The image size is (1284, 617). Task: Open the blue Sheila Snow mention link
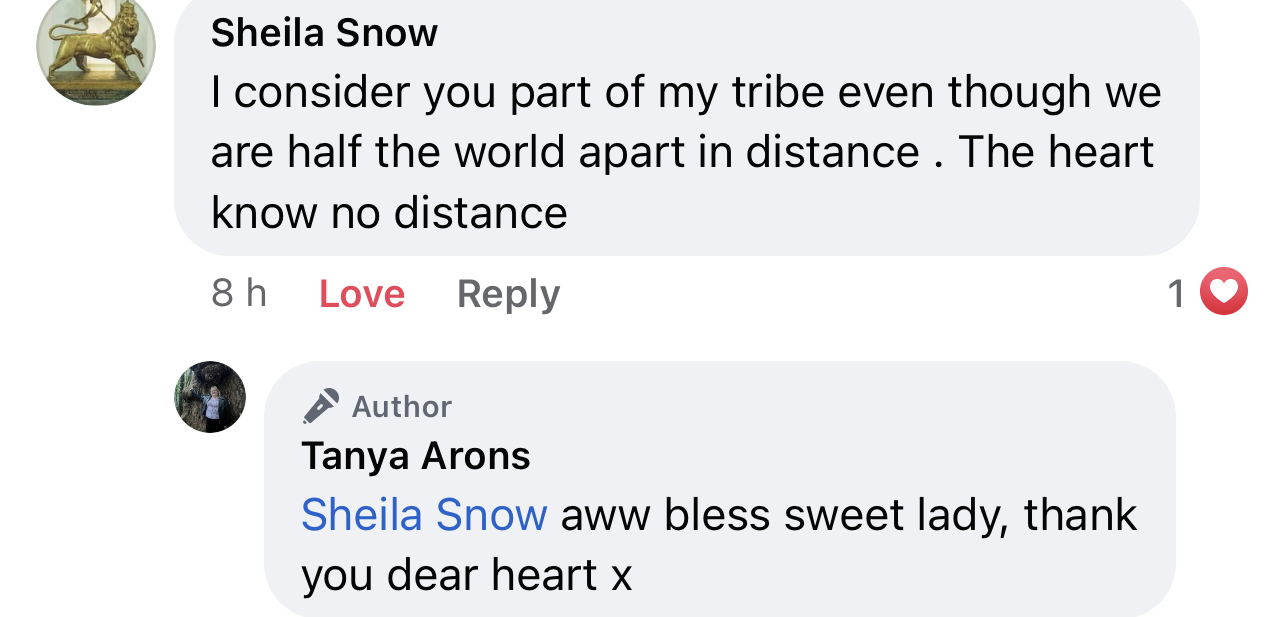[424, 515]
